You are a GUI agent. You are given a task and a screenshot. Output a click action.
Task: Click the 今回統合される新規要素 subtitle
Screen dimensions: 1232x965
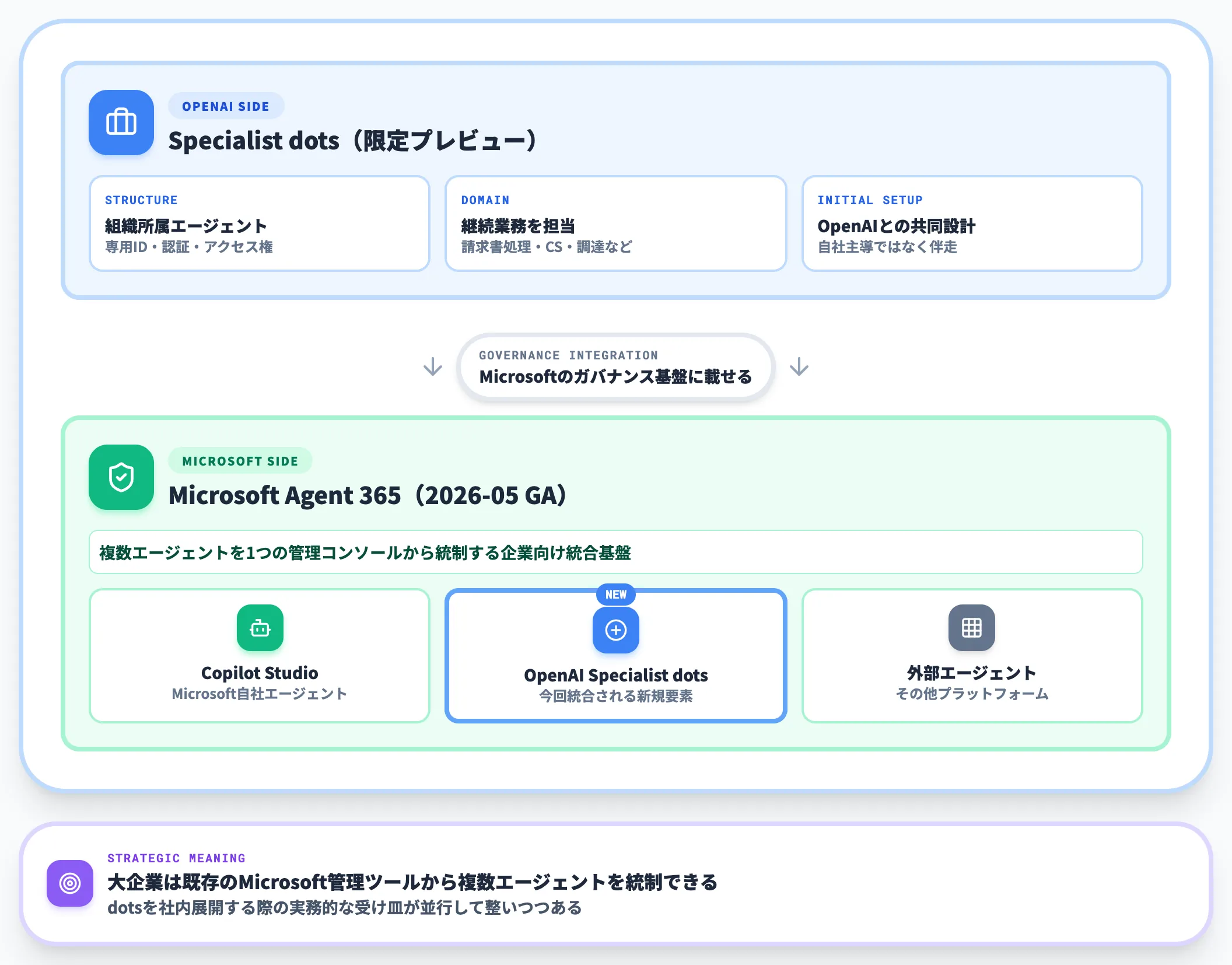coord(616,696)
